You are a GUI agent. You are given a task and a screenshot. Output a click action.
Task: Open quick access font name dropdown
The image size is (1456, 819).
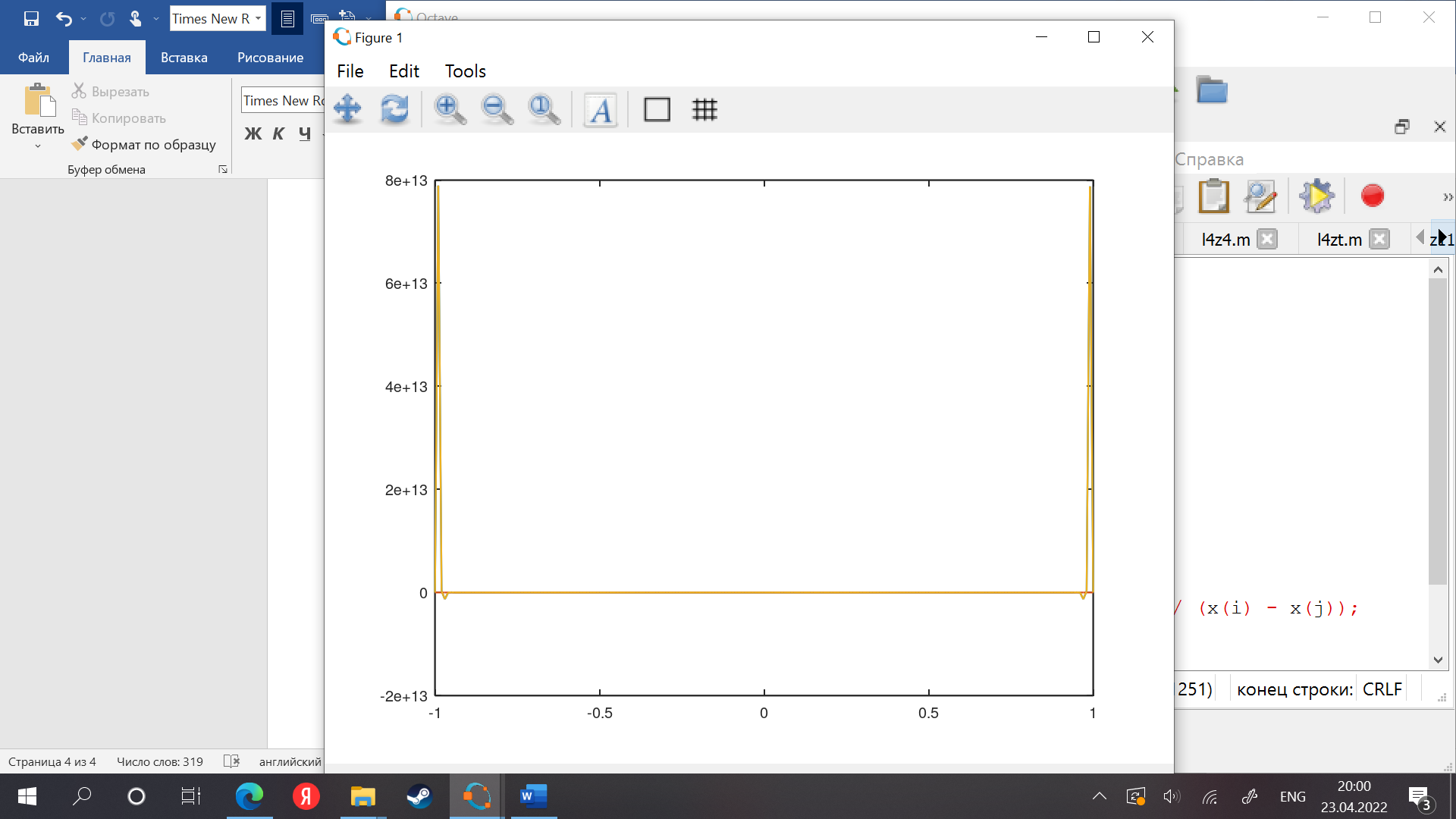click(x=258, y=18)
